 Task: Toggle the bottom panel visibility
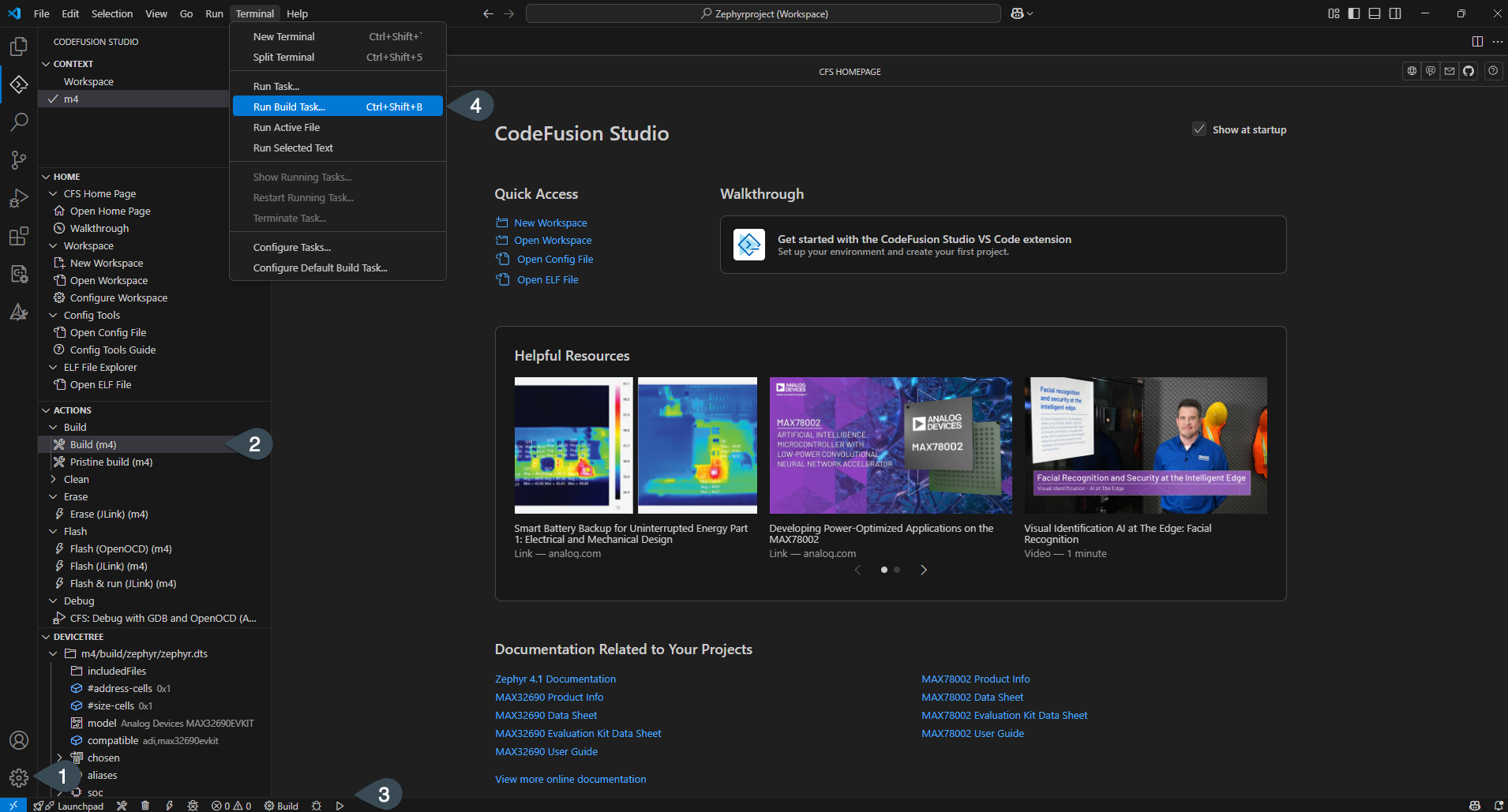click(1375, 13)
